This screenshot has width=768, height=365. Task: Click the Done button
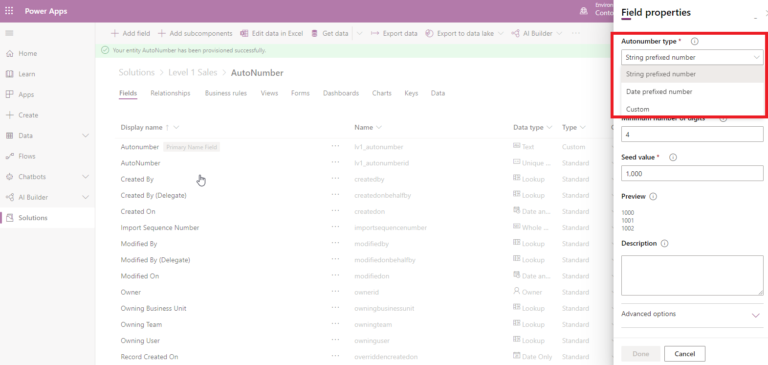(x=641, y=354)
